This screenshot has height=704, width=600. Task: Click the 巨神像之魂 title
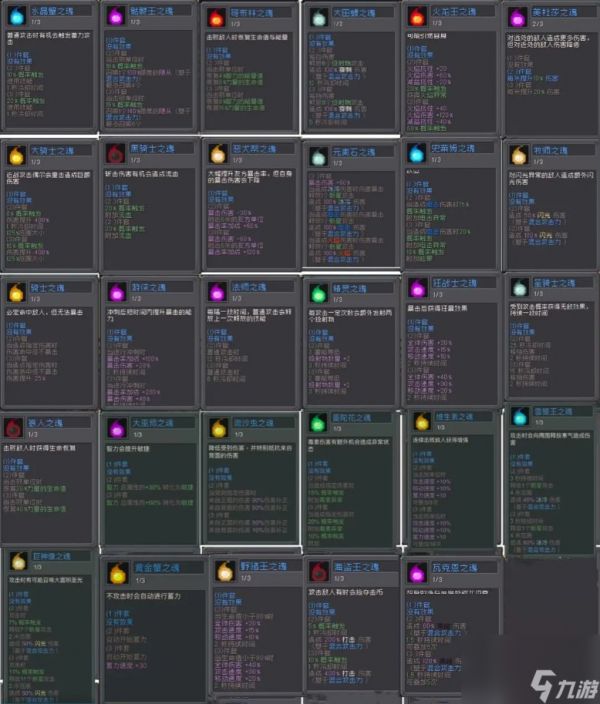pos(51,556)
